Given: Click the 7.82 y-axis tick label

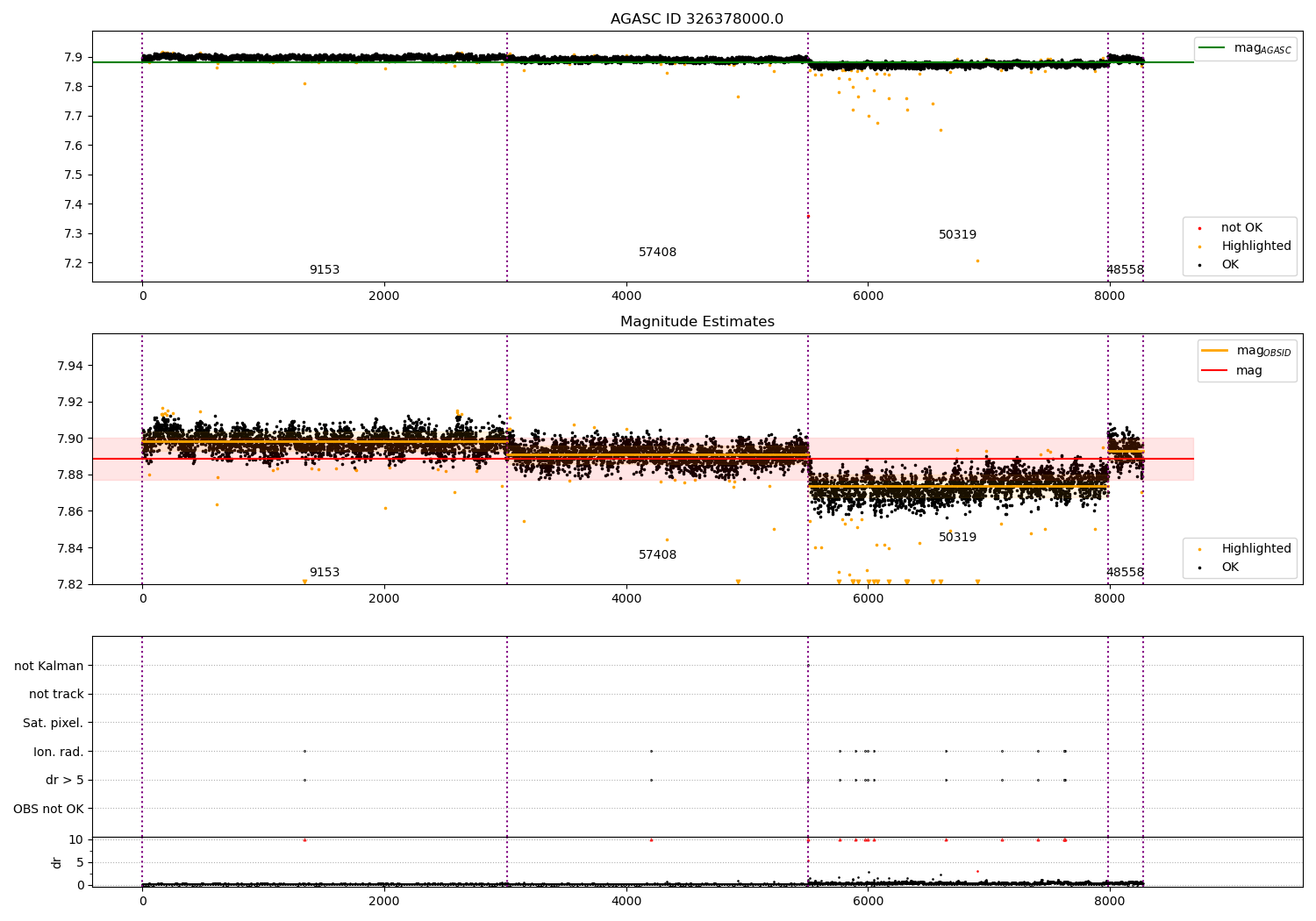Looking at the screenshot, I should (x=70, y=585).
